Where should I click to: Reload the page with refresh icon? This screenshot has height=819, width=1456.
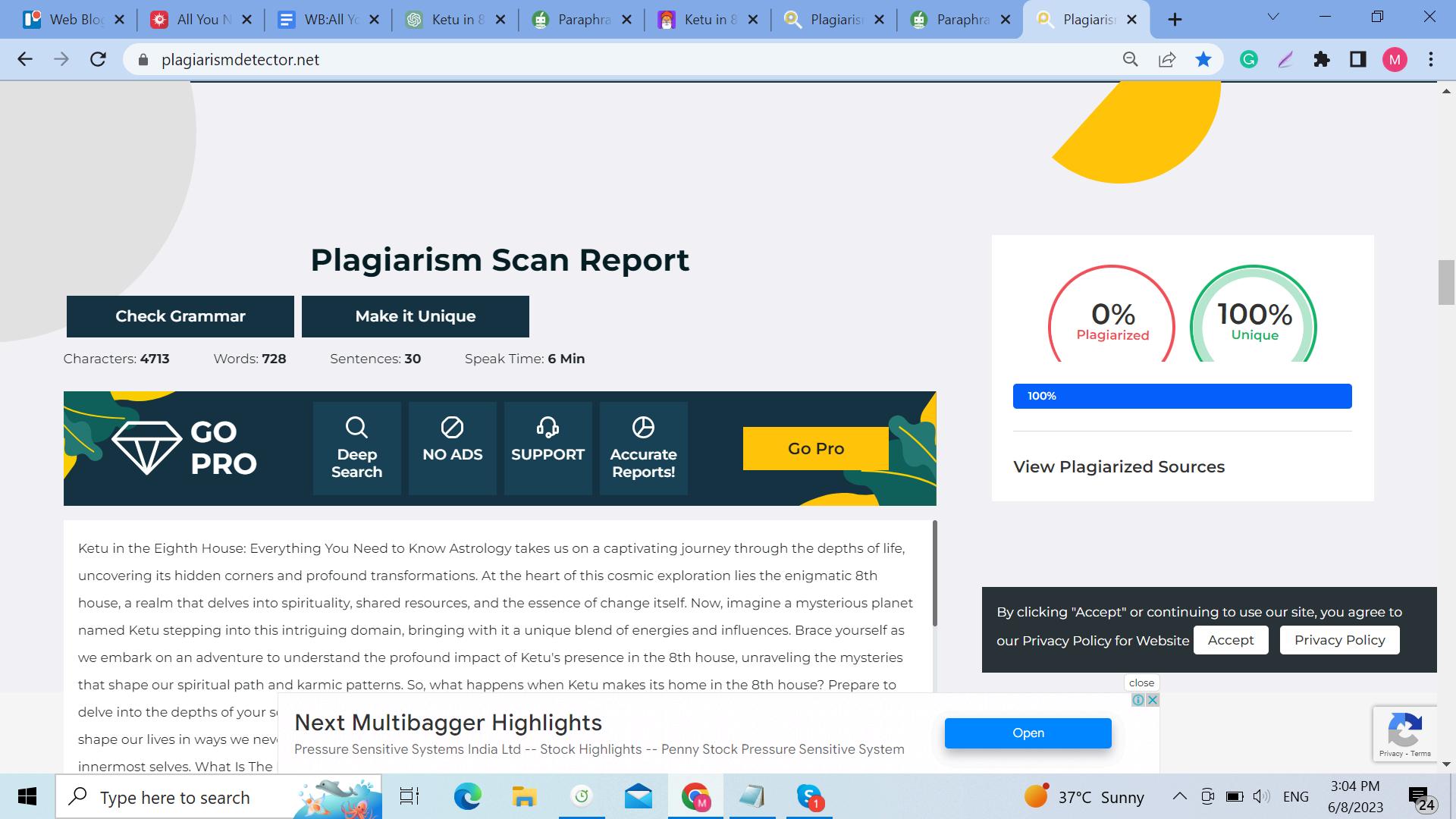(x=98, y=59)
